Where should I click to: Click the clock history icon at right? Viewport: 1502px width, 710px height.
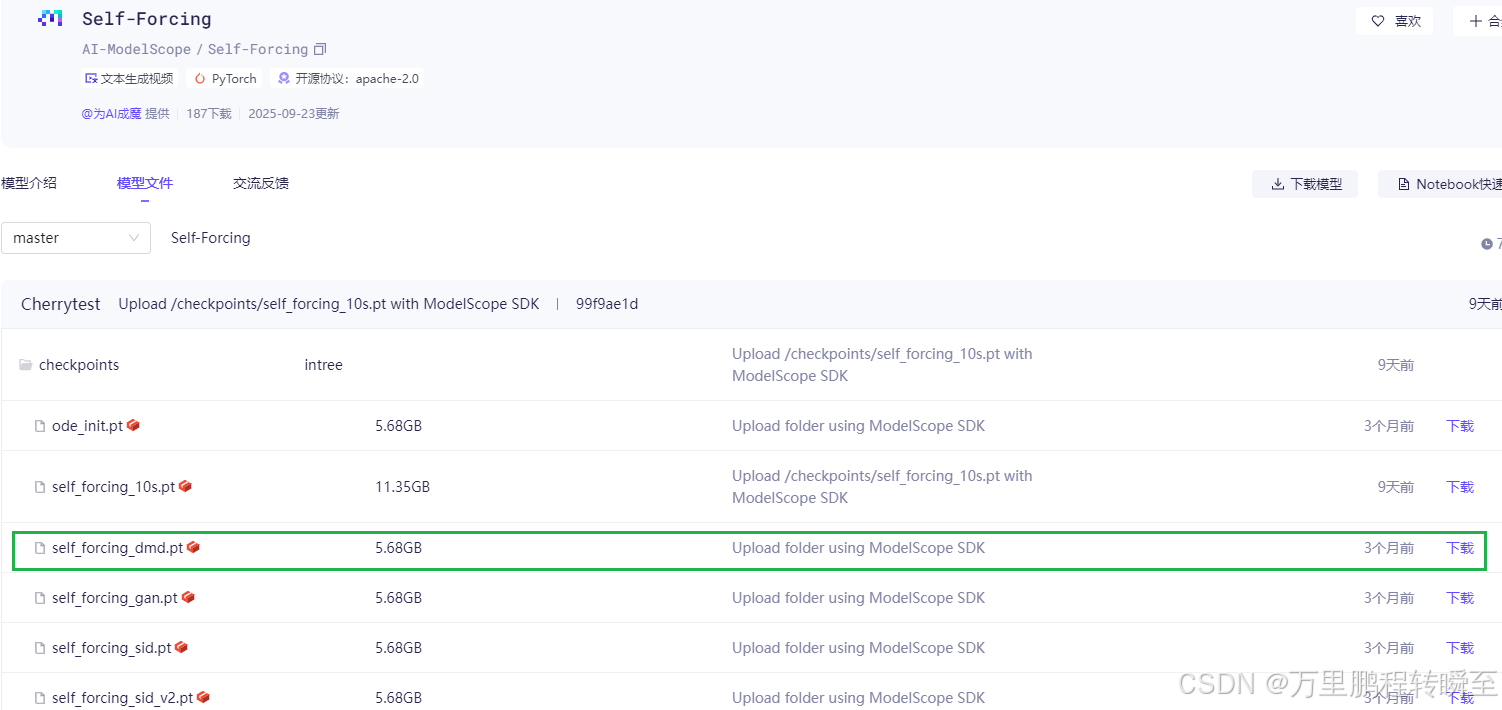coord(1487,244)
